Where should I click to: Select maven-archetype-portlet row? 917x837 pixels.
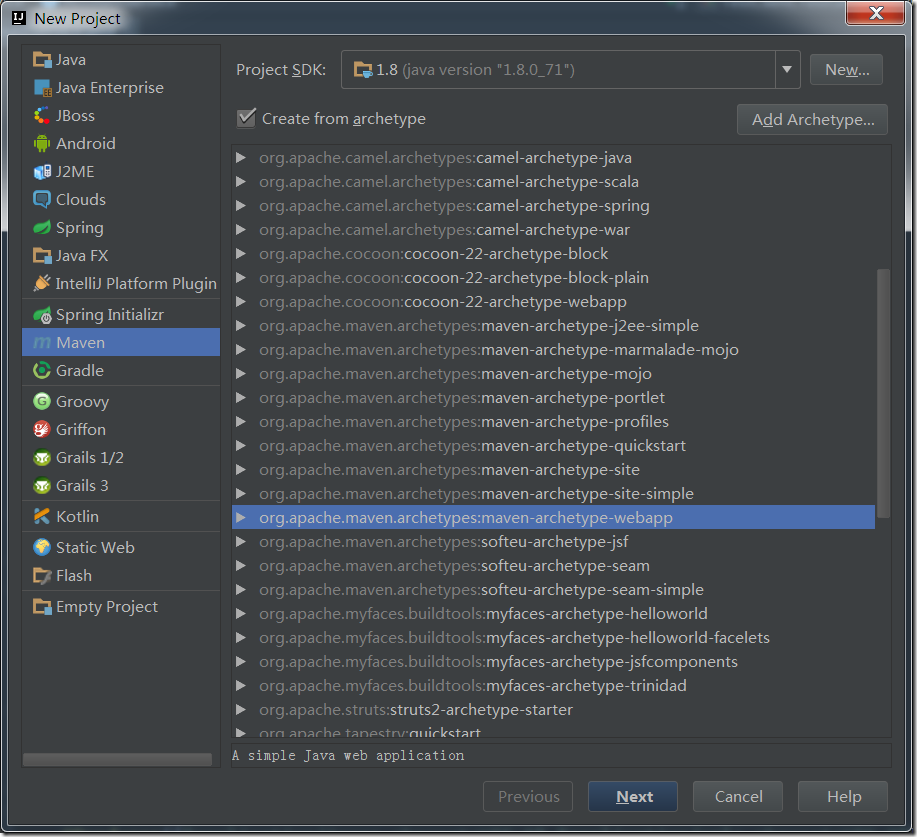(553, 397)
